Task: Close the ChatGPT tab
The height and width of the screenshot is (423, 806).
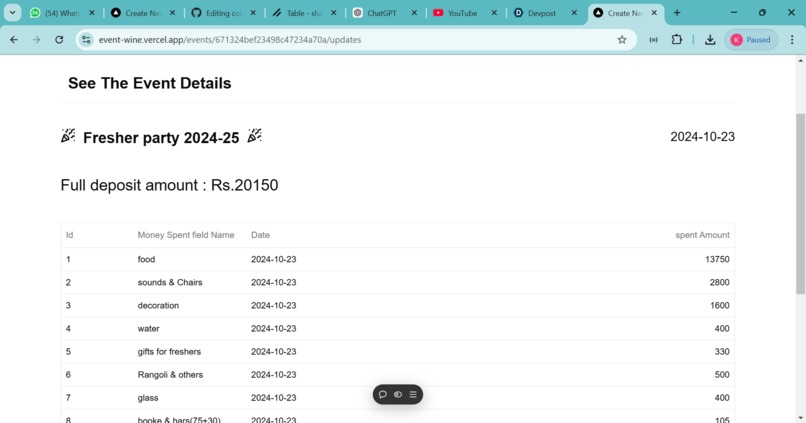Action: pos(414,13)
